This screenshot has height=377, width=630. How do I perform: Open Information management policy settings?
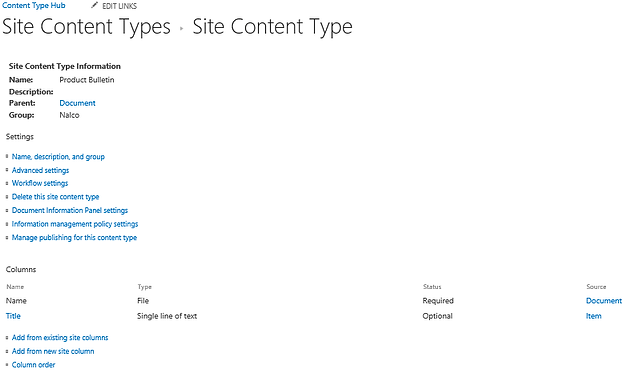(75, 224)
